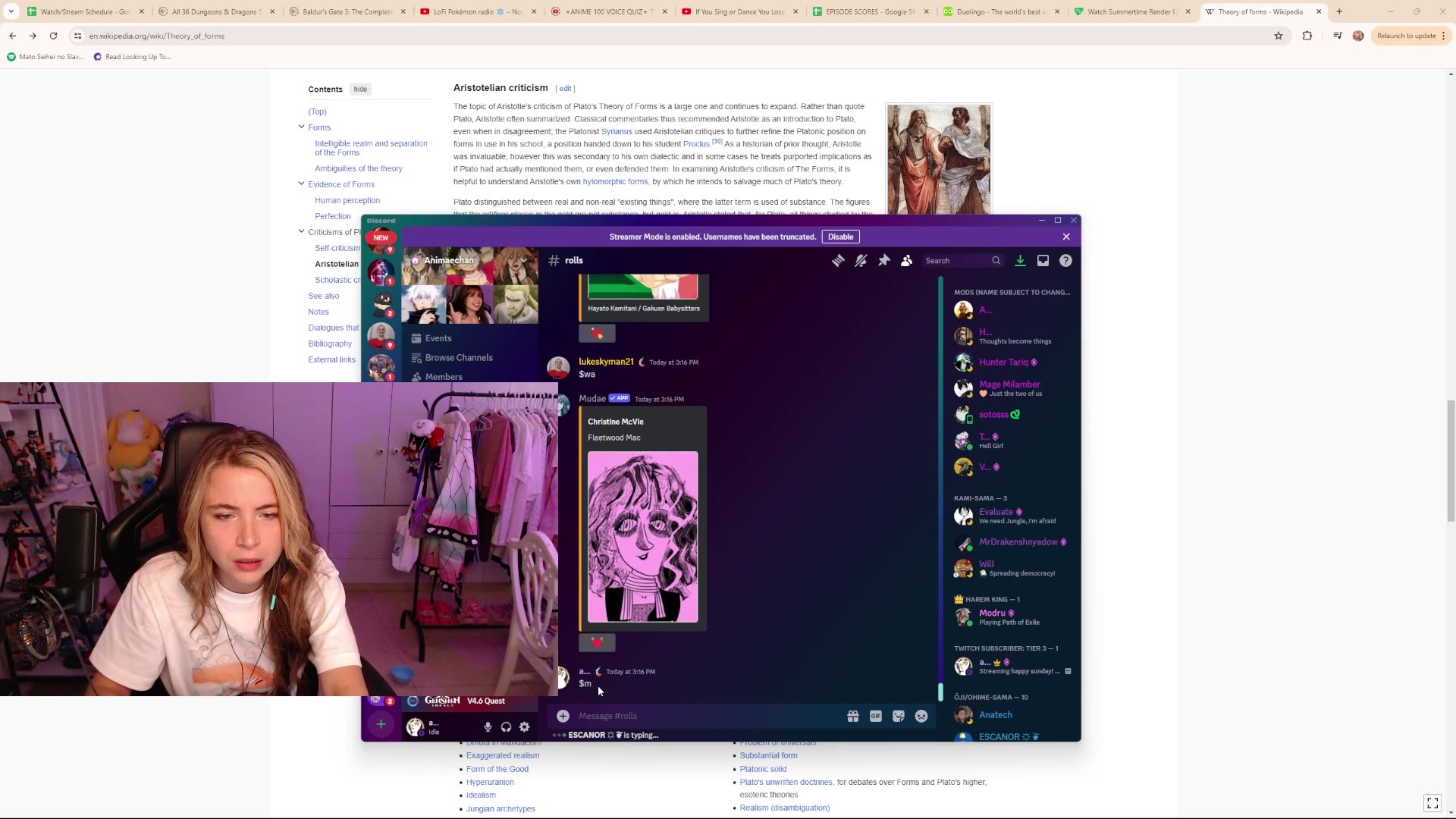Disable Streamer Mode button

[x=840, y=237]
